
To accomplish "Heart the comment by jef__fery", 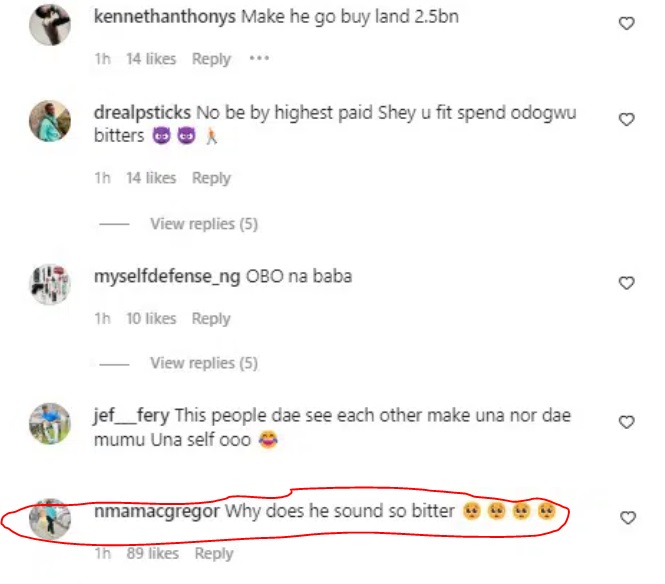I will pyautogui.click(x=627, y=423).
